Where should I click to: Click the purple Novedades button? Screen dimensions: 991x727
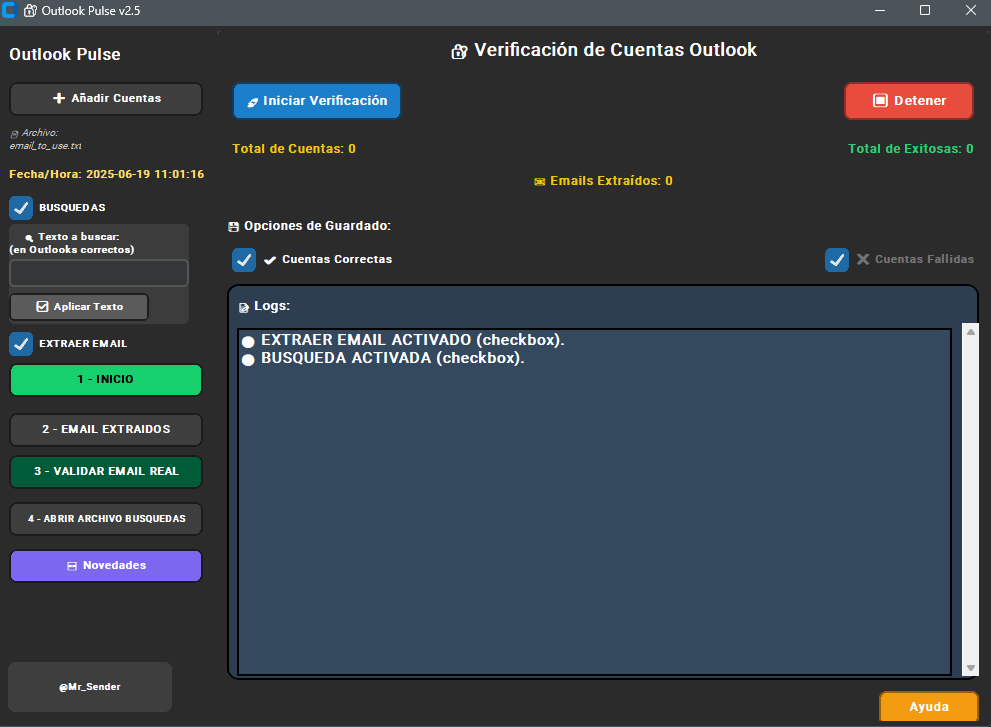point(105,565)
